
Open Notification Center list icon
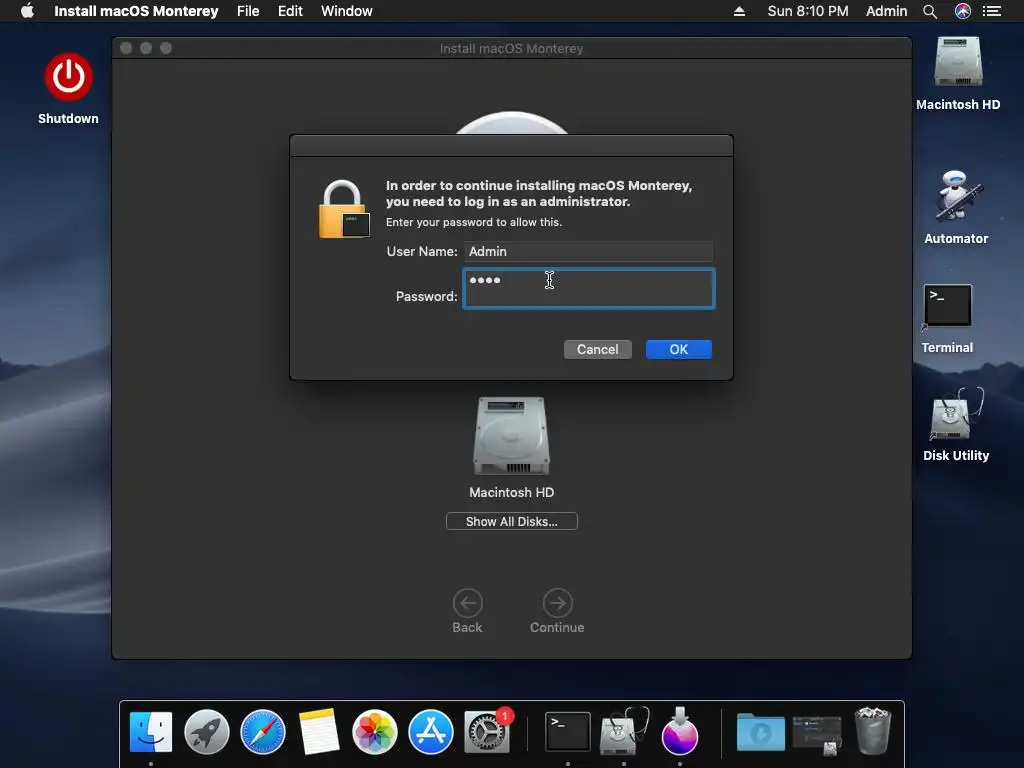pyautogui.click(x=992, y=11)
